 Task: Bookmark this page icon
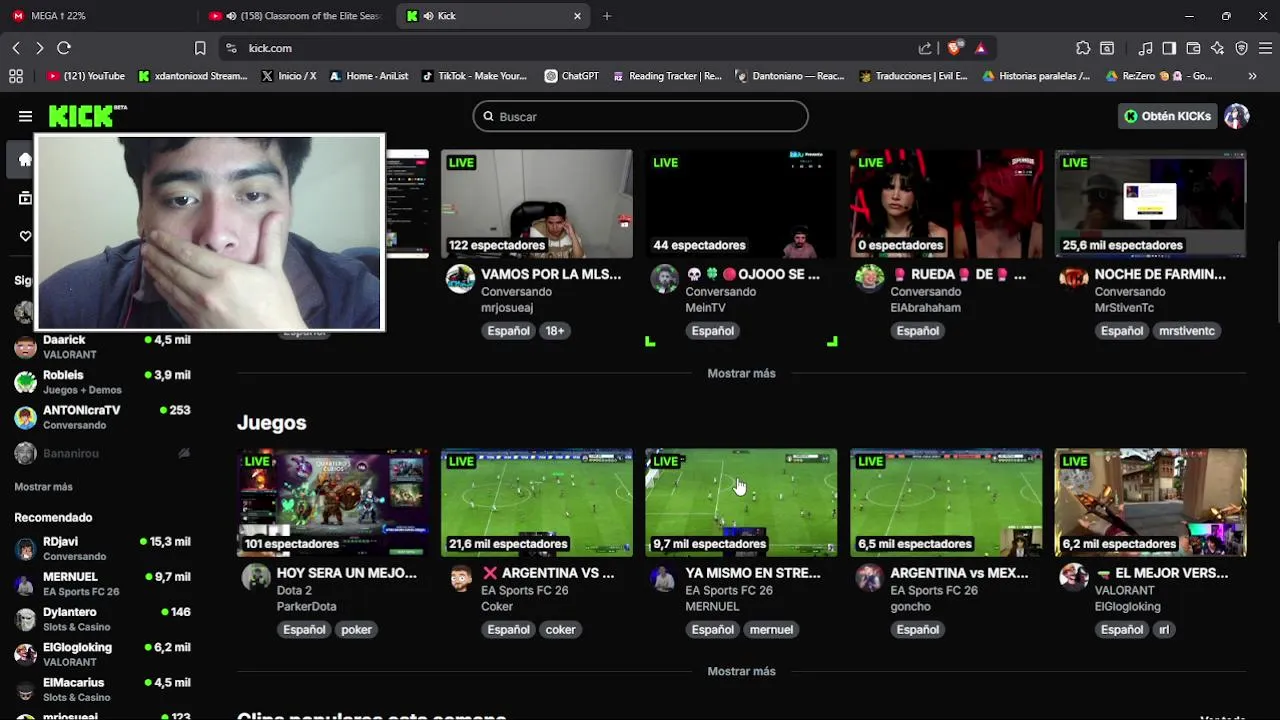click(x=200, y=48)
